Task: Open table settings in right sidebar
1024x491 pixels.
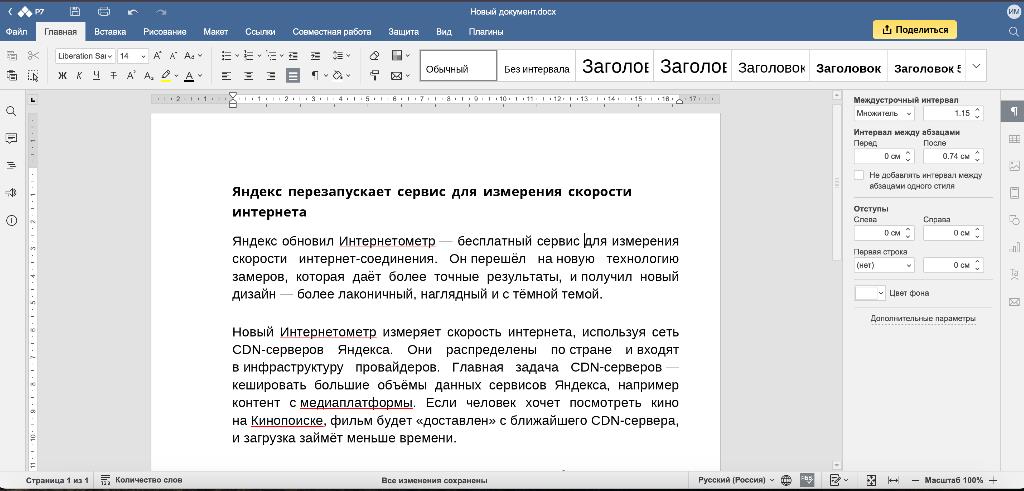Action: (1014, 138)
